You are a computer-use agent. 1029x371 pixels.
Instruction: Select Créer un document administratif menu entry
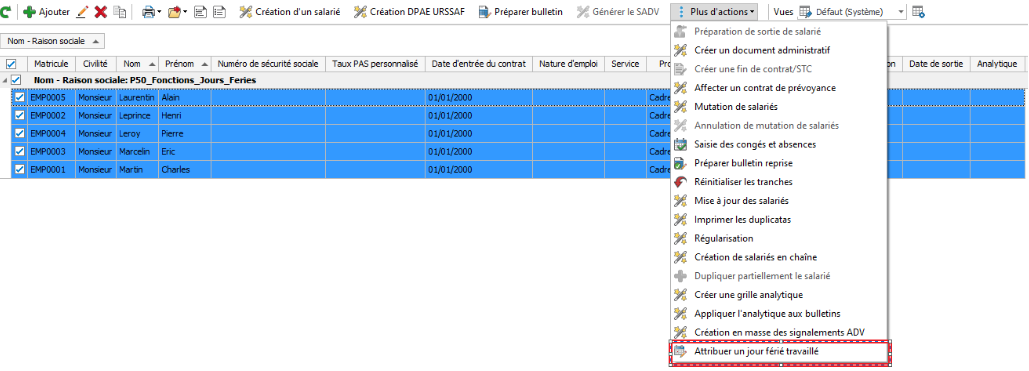(778, 50)
